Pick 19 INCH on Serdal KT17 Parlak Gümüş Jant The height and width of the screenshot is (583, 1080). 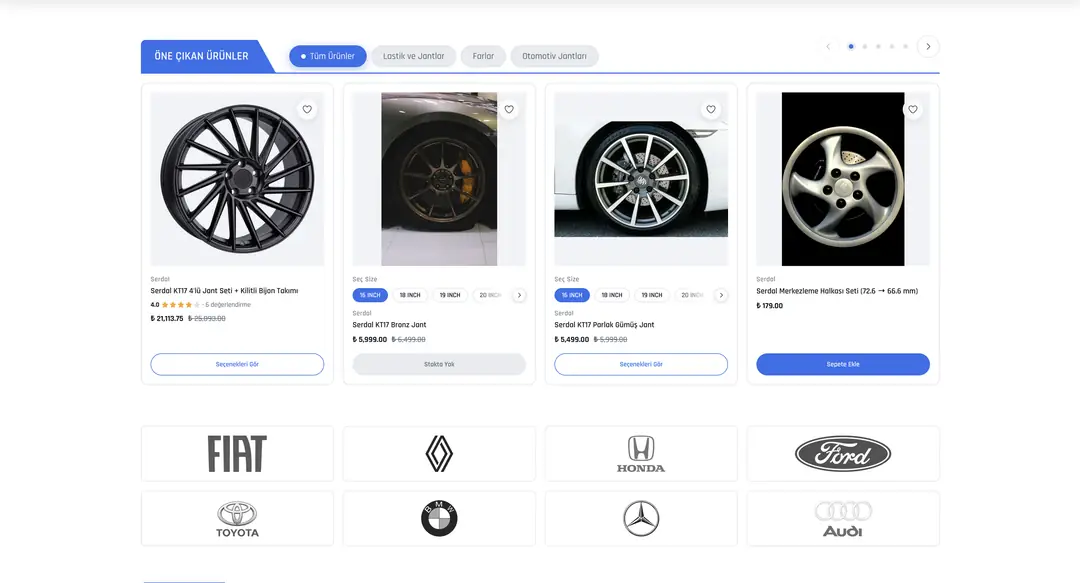pos(652,295)
